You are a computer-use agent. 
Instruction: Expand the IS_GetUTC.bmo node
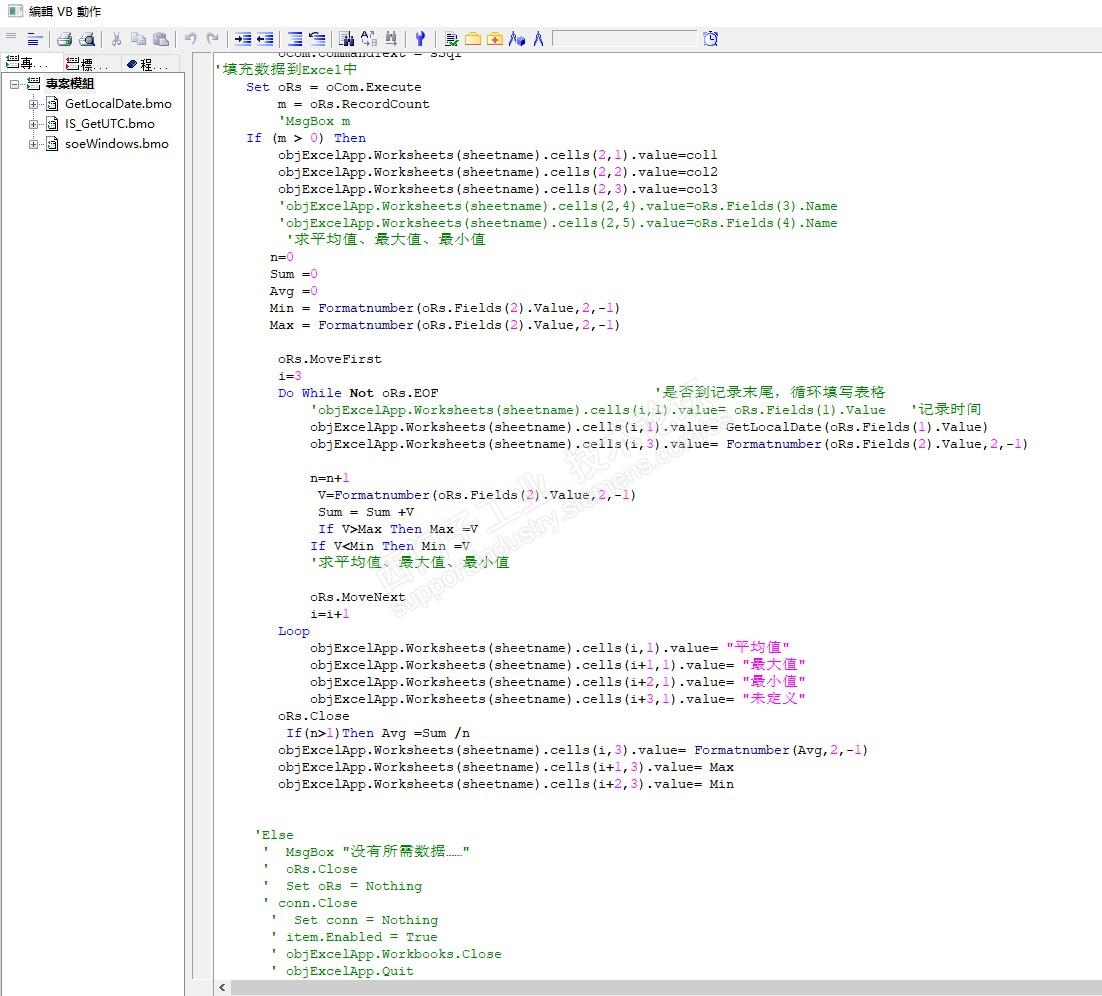click(33, 124)
